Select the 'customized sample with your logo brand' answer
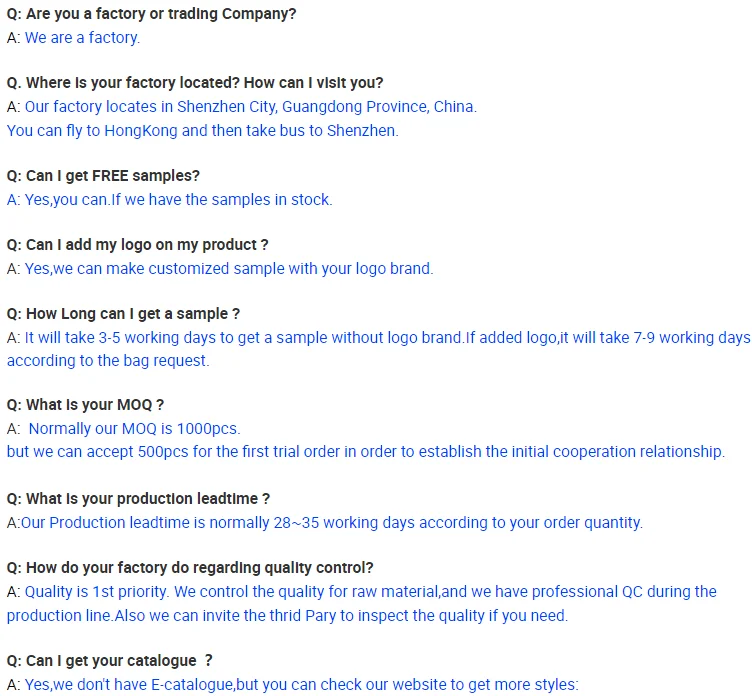This screenshot has width=752, height=696. point(229,269)
